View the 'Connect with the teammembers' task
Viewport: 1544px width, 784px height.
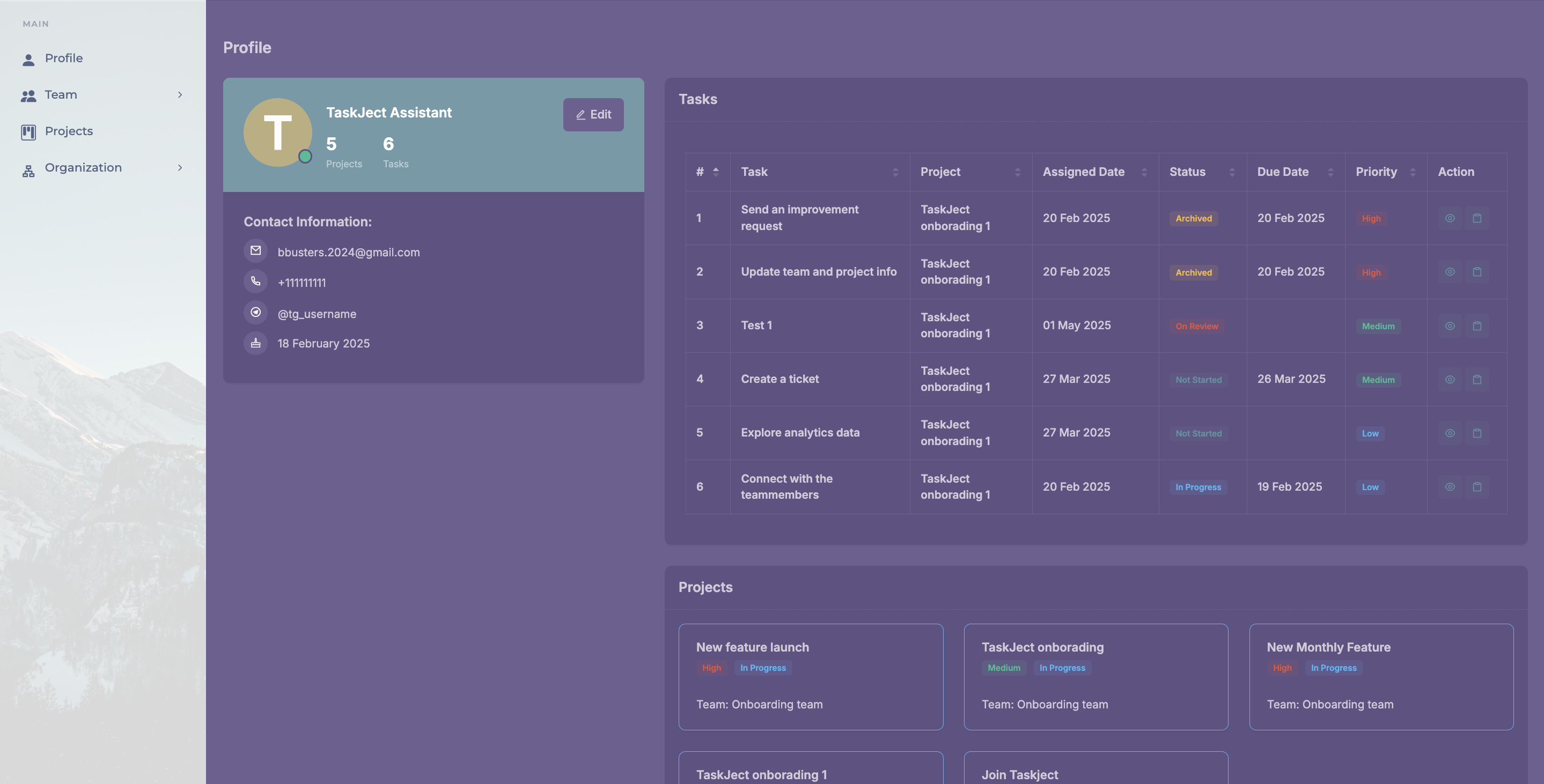coord(1450,487)
